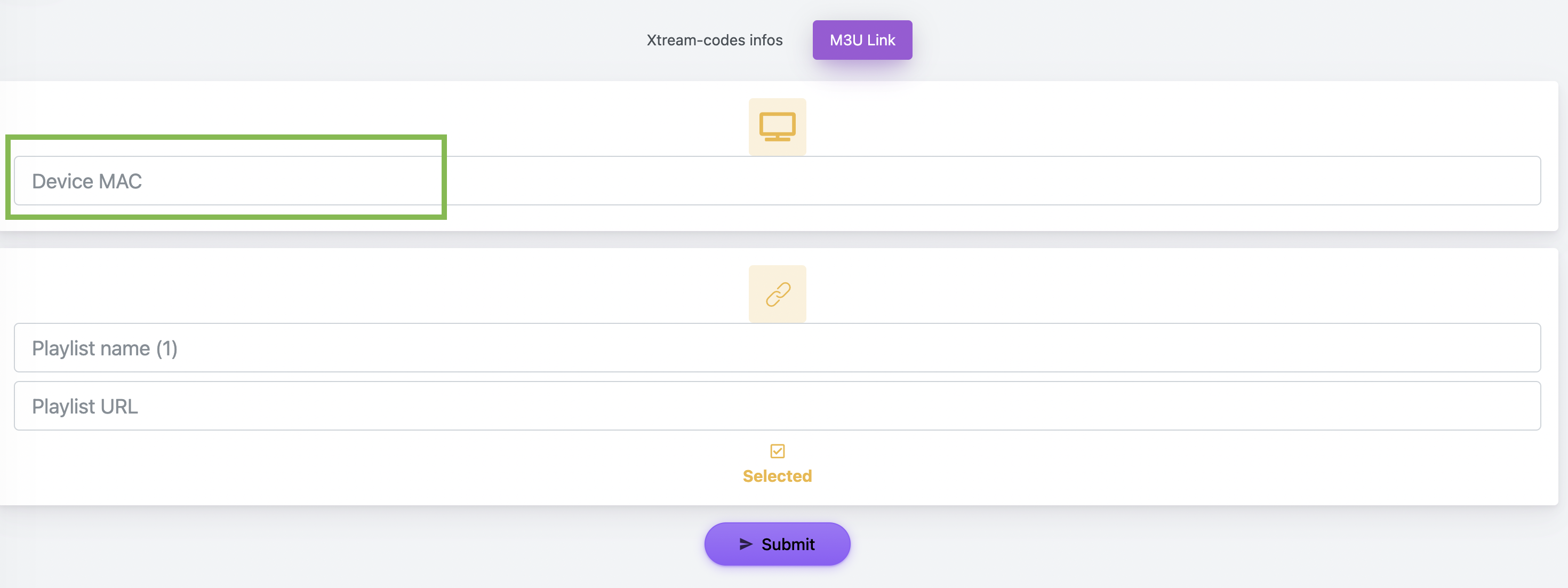Click the purple M3U Link button
Screen dimensions: 1568x588
[x=862, y=40]
